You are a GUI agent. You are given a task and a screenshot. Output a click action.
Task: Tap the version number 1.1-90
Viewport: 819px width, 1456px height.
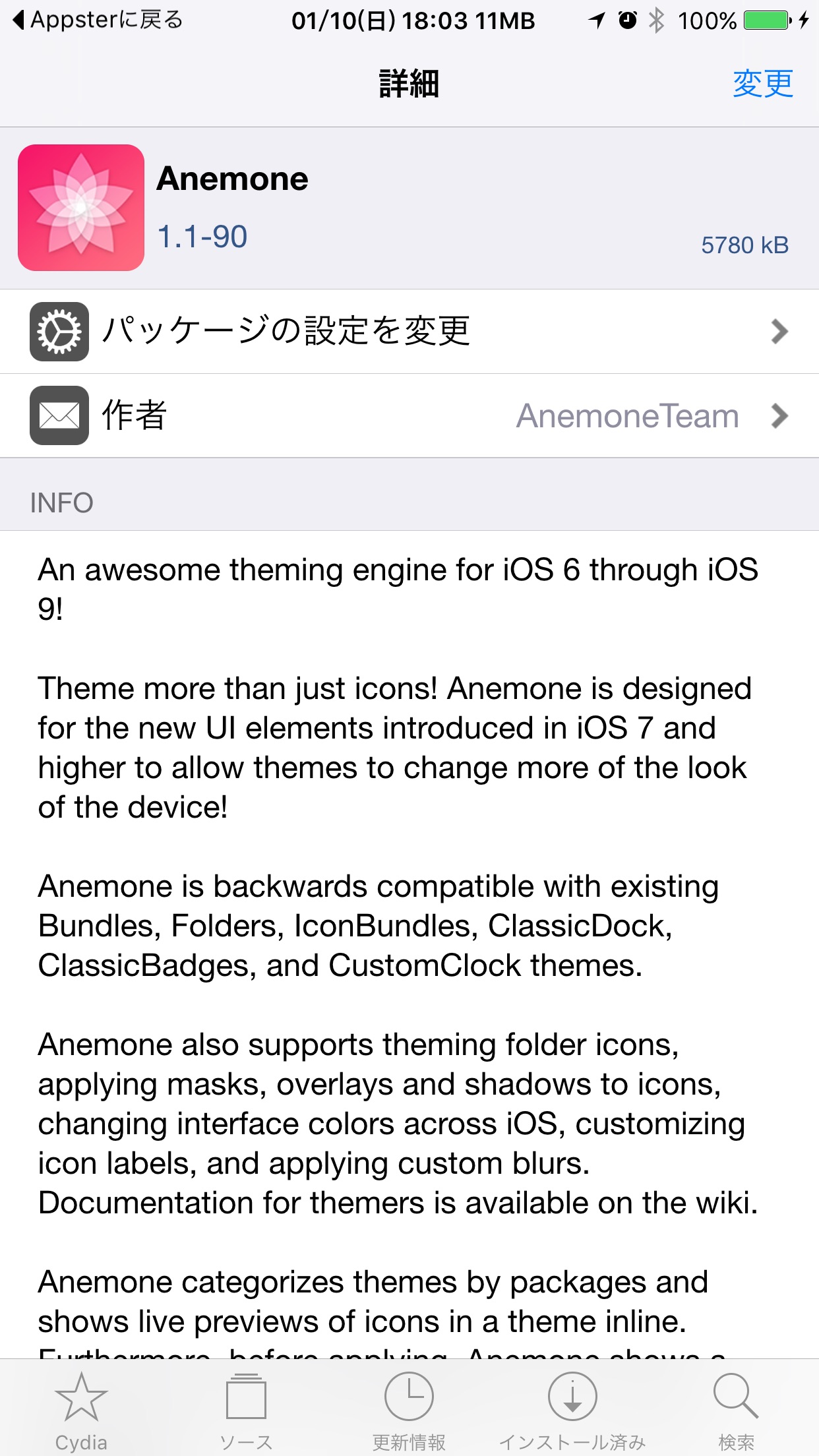[202, 237]
